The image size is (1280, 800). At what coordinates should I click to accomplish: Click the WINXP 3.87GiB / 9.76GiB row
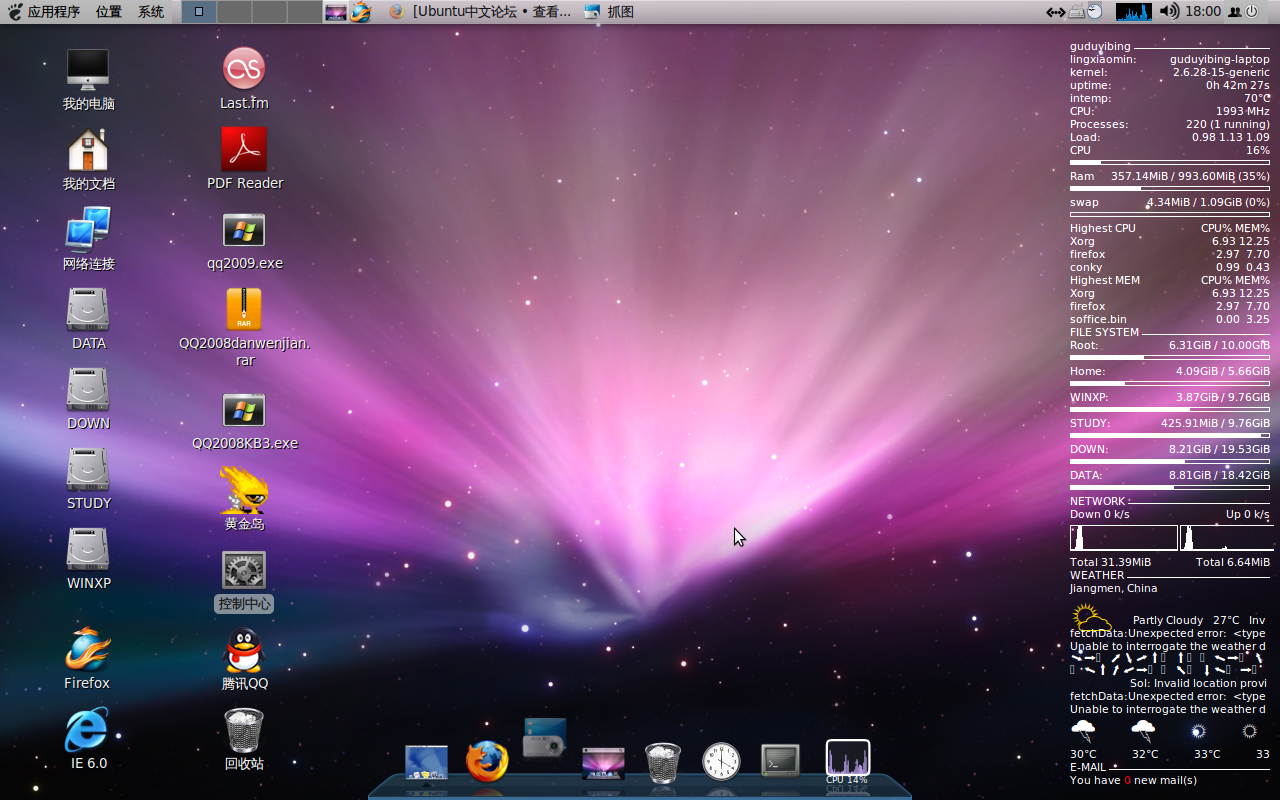1170,397
